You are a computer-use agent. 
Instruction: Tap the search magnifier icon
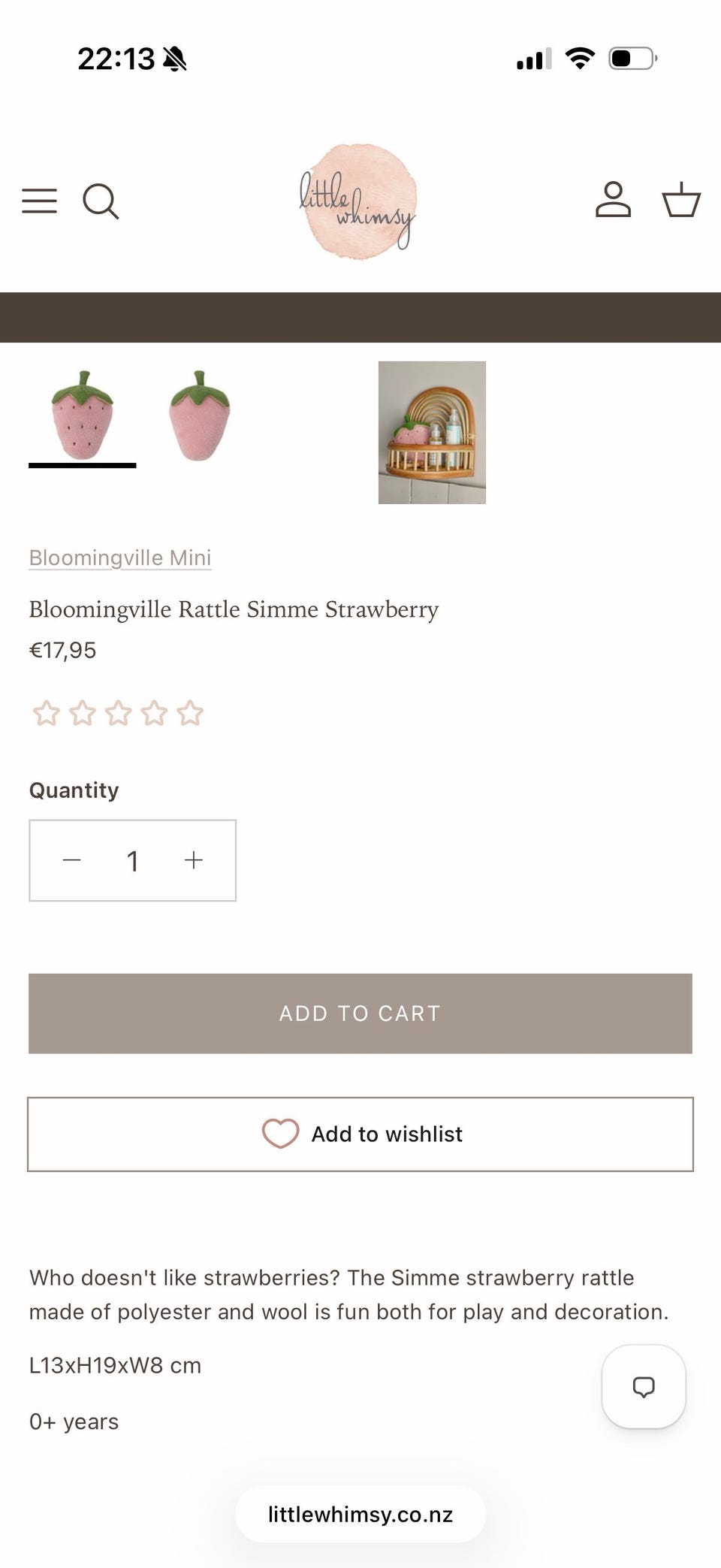(x=101, y=201)
